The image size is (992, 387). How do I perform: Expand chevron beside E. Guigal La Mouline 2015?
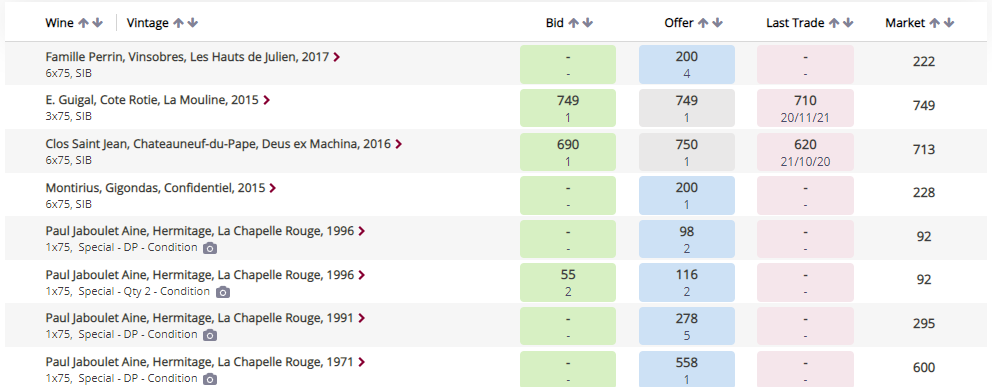pyautogui.click(x=266, y=100)
